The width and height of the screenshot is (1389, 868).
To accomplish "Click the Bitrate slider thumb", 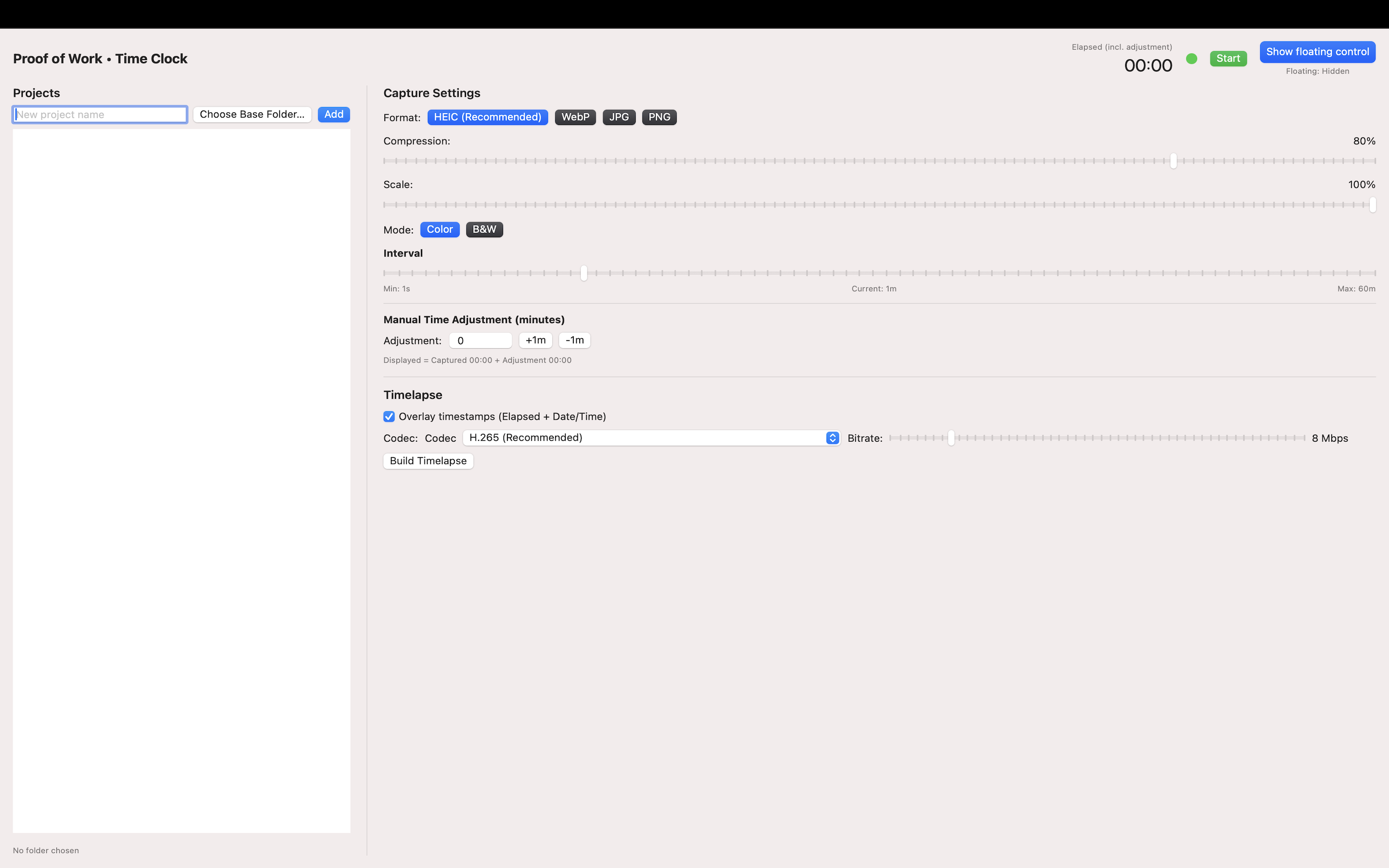I will (x=951, y=438).
